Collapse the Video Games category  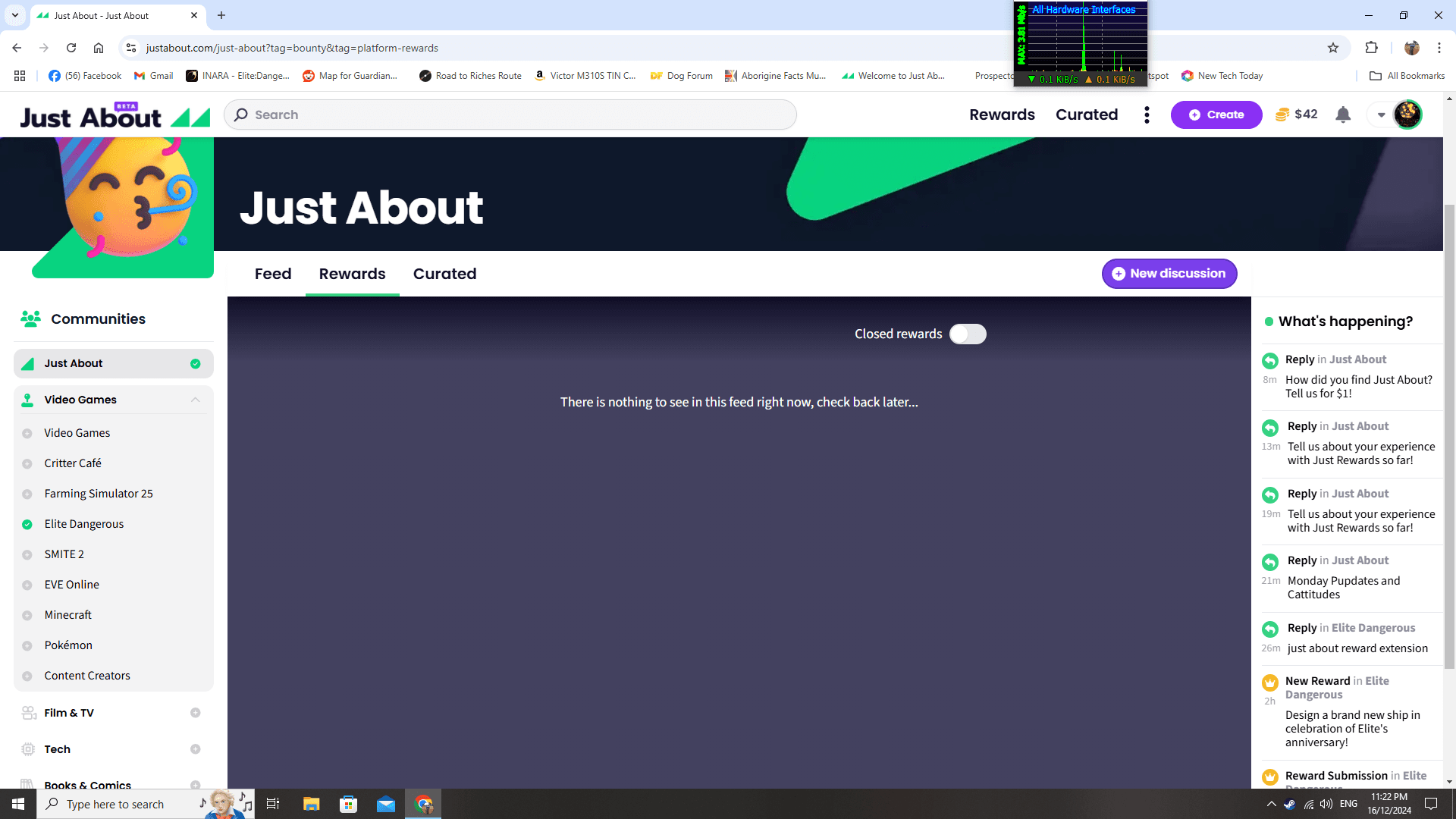pos(196,400)
